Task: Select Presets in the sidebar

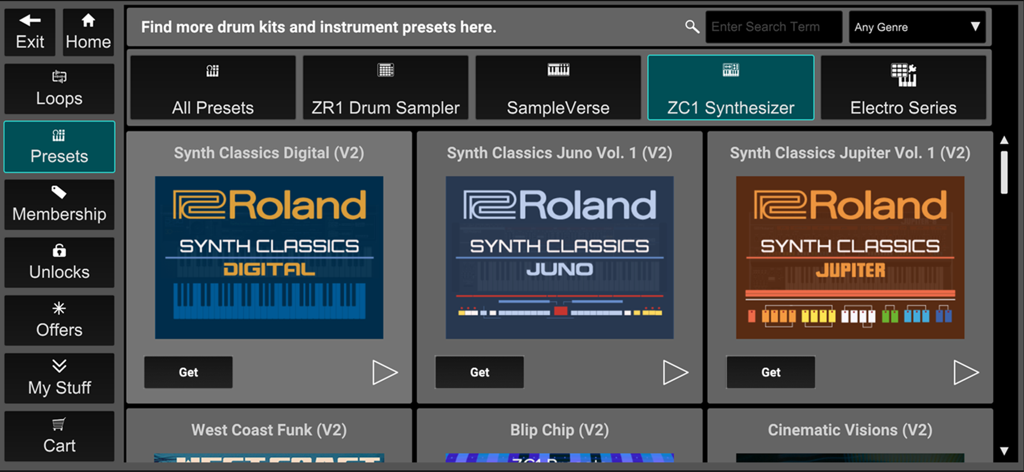Action: [59, 147]
